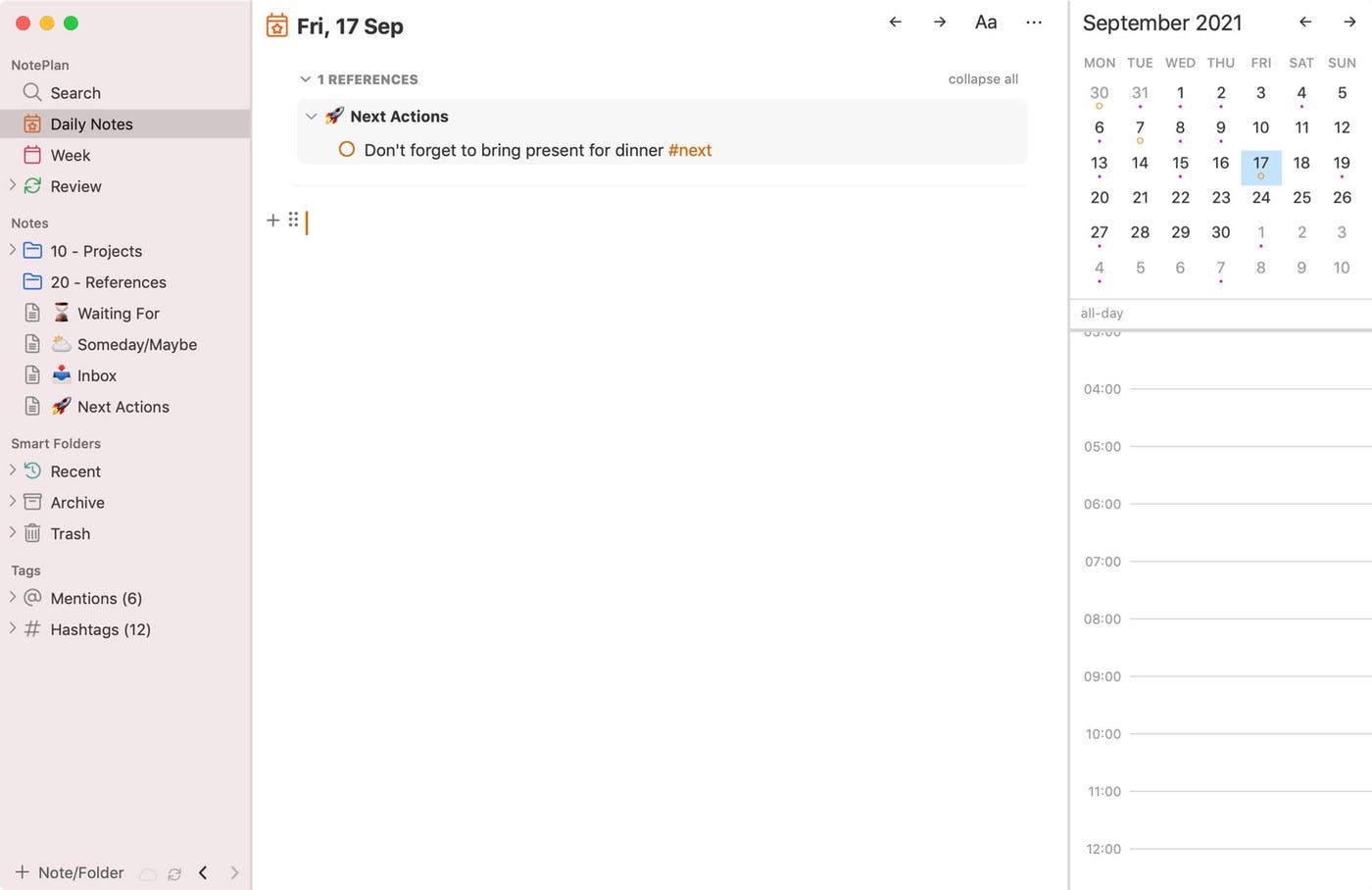Open the three-dots more options menu
Viewport: 1372px width, 890px height.
click(1034, 23)
